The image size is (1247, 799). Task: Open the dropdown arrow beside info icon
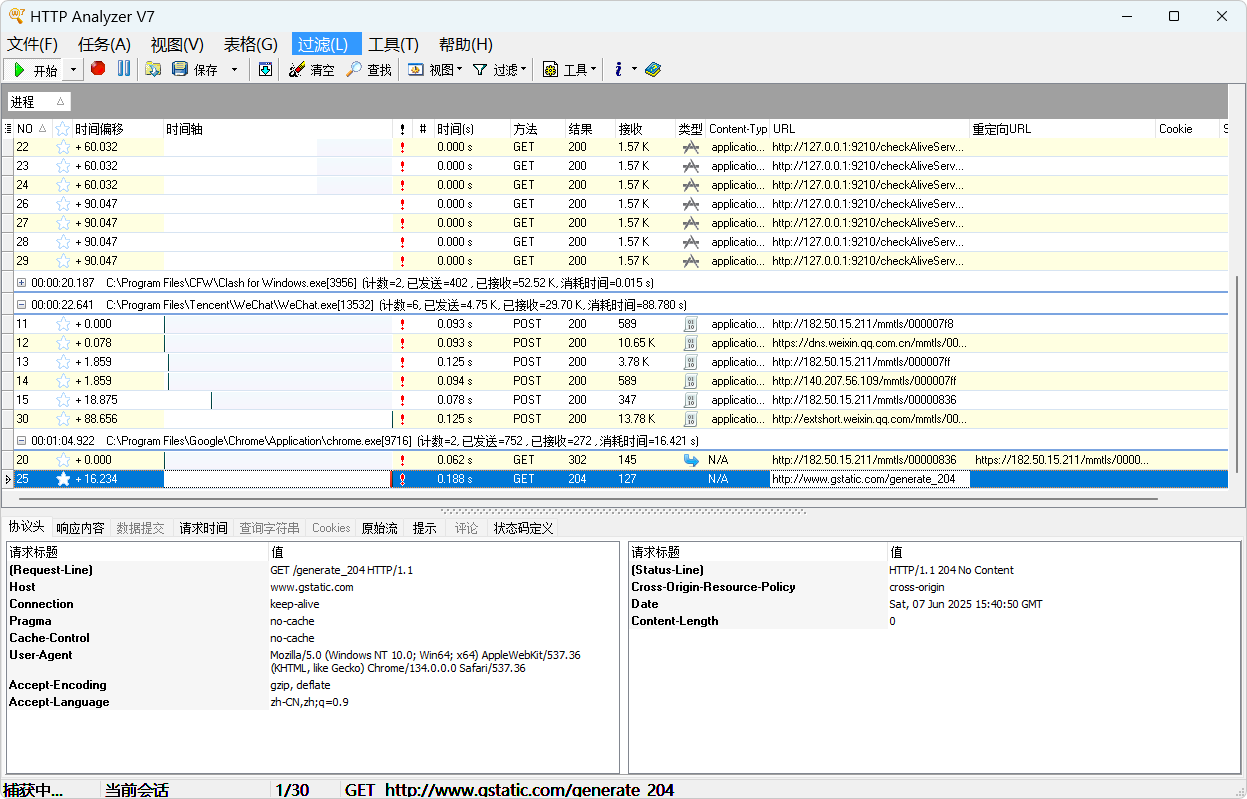point(634,70)
